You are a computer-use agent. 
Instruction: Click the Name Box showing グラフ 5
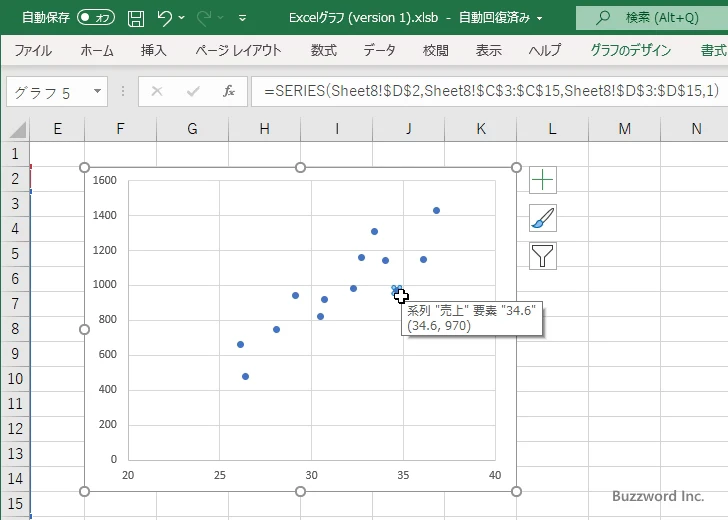pyautogui.click(x=49, y=92)
